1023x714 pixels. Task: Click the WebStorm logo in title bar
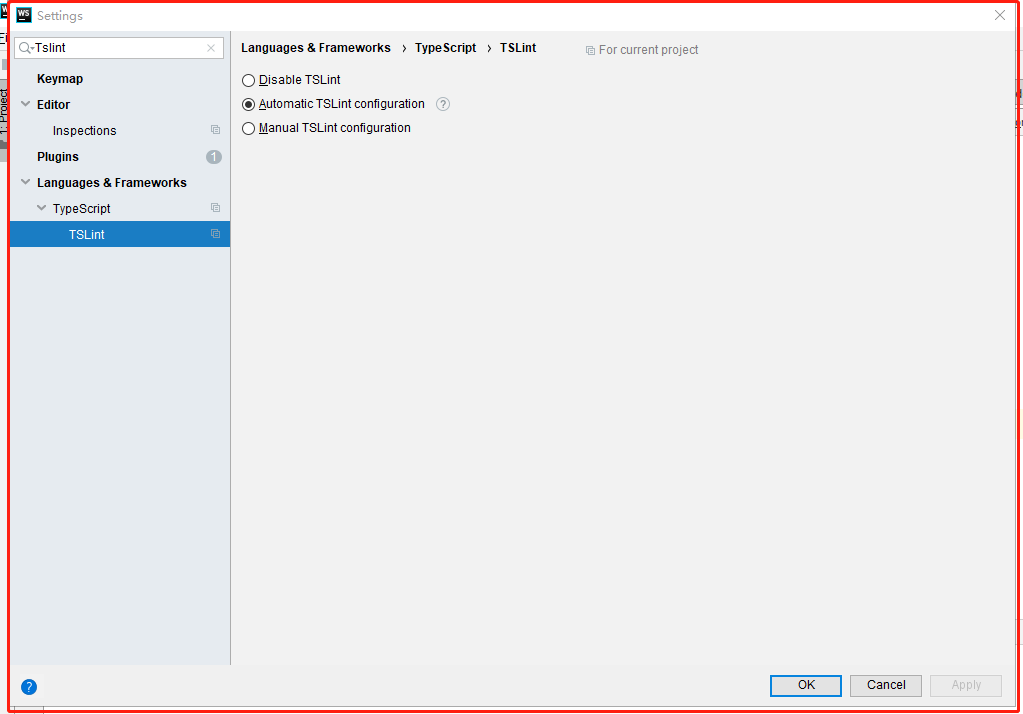point(23,14)
